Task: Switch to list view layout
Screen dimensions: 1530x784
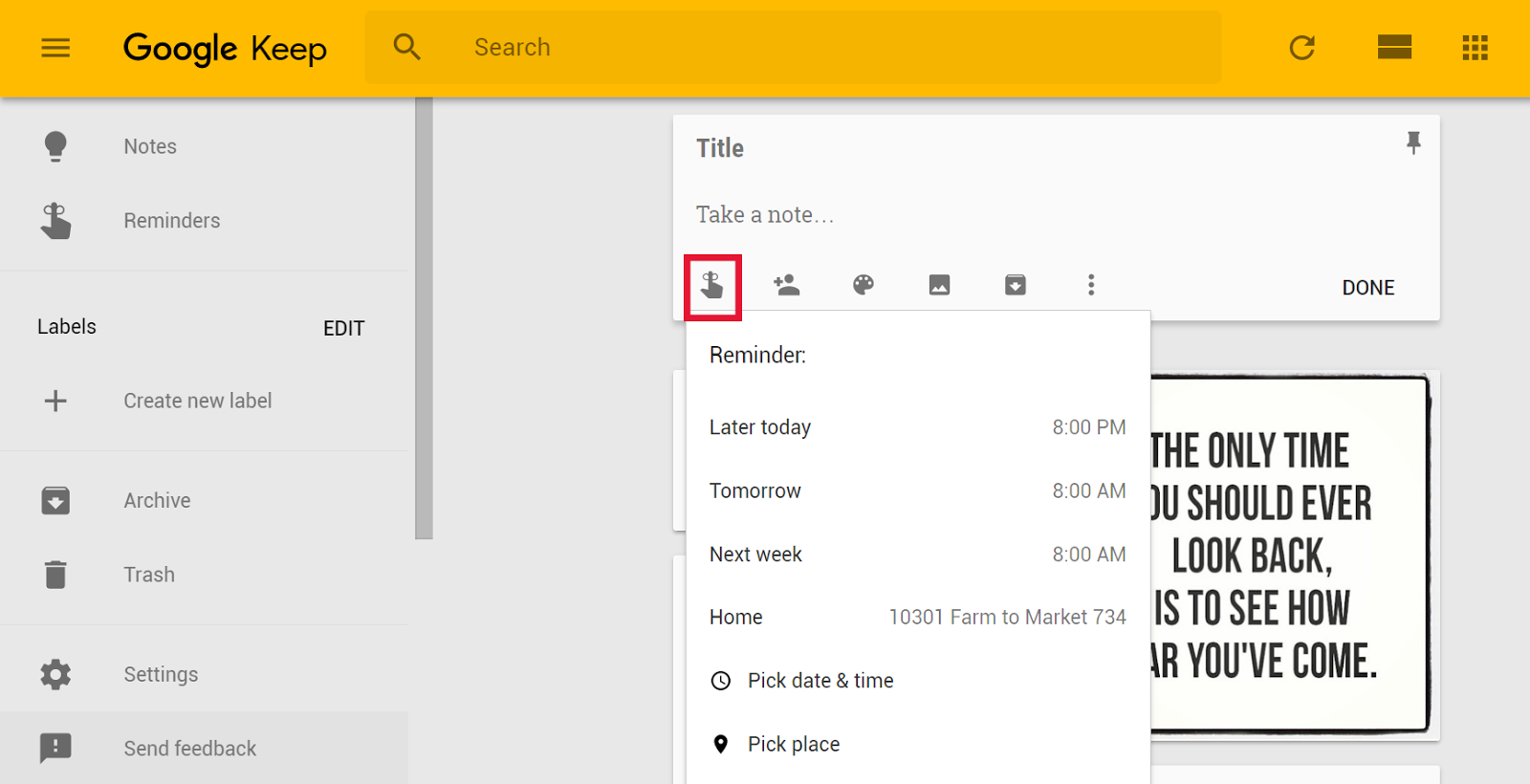Action: [x=1394, y=48]
